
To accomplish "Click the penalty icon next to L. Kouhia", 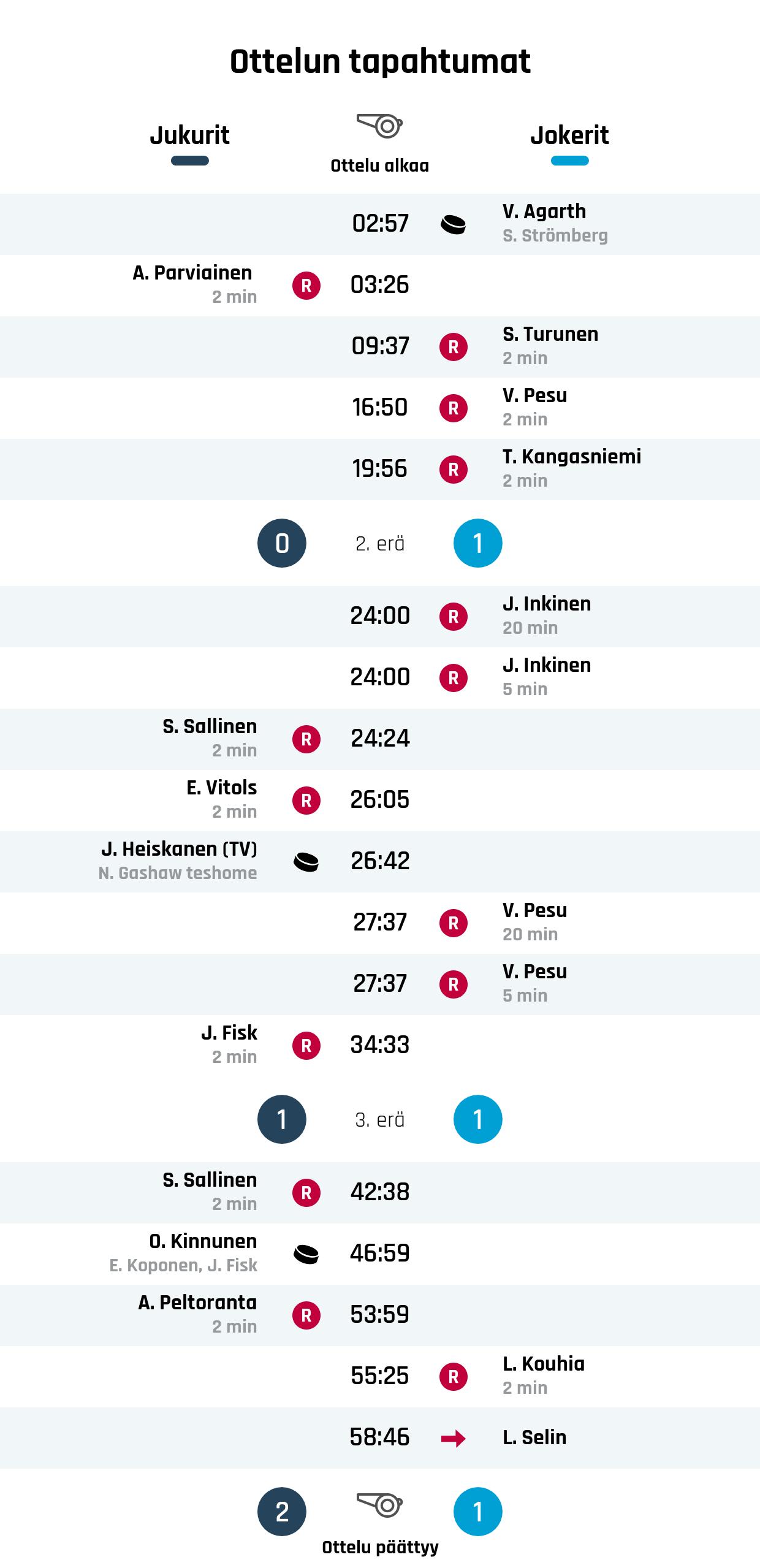I will coord(454,1377).
